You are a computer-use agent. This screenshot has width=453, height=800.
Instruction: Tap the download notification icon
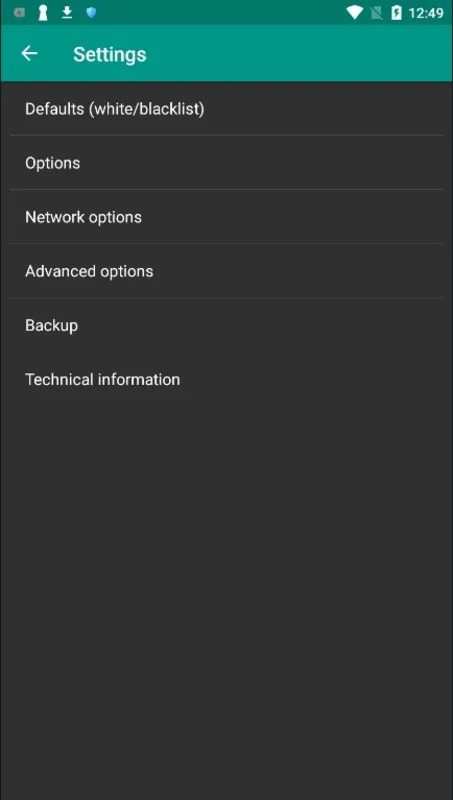coord(67,13)
